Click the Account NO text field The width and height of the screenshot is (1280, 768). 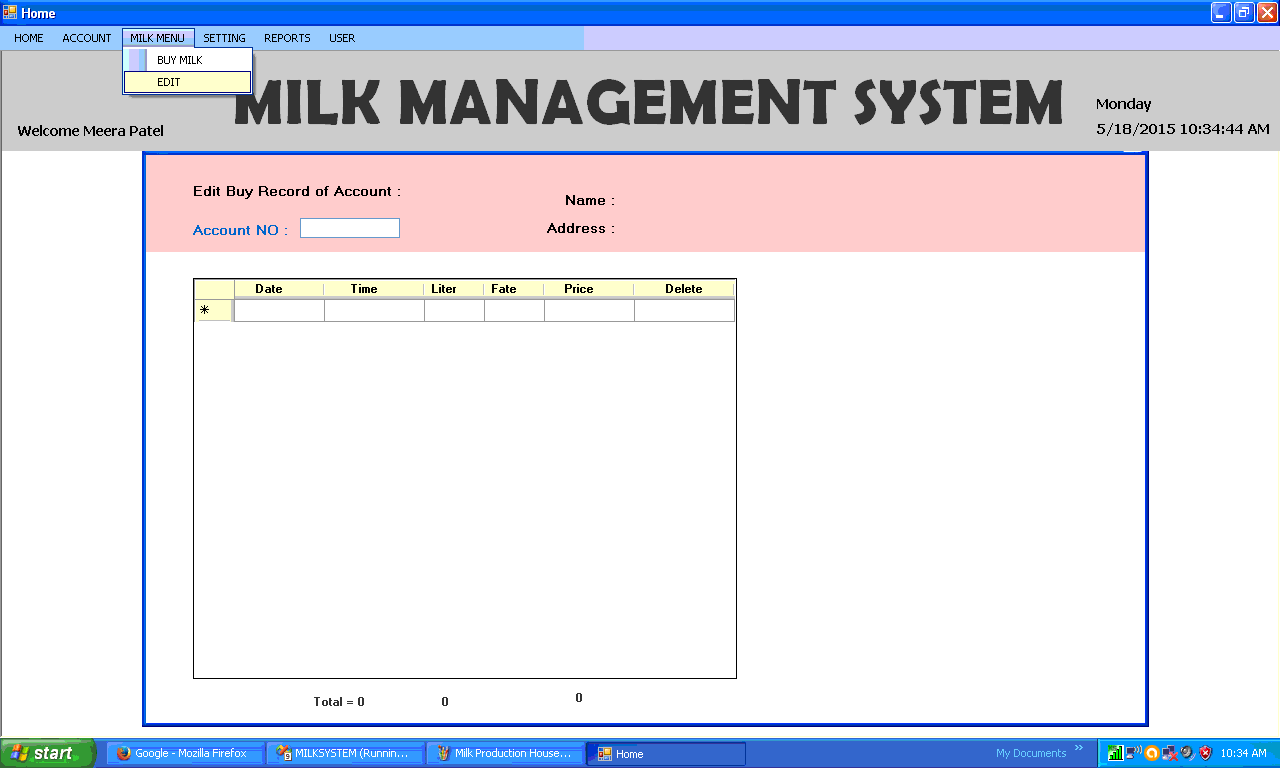[x=350, y=228]
